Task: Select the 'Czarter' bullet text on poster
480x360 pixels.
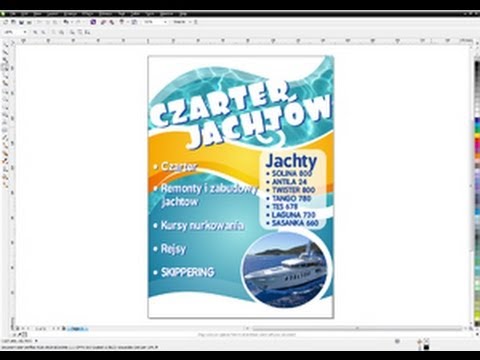Action: [179, 167]
